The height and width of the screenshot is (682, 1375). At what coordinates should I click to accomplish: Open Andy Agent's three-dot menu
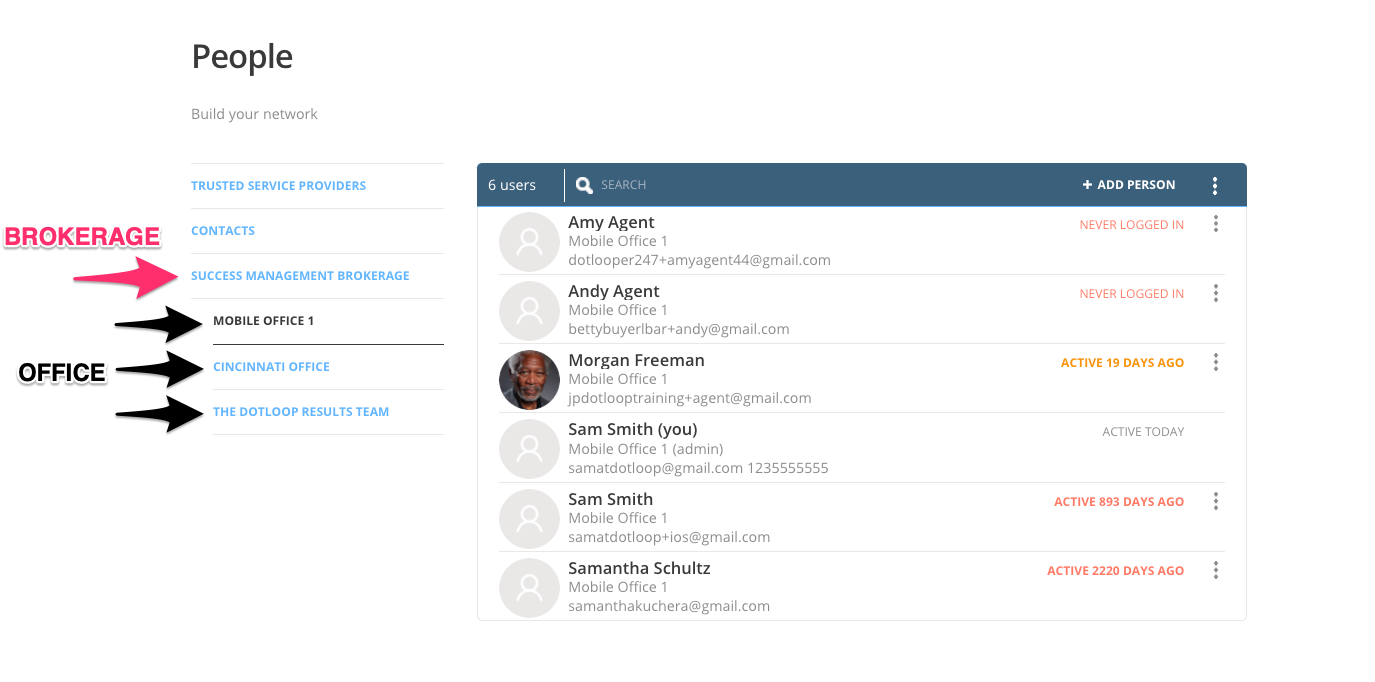click(1216, 293)
